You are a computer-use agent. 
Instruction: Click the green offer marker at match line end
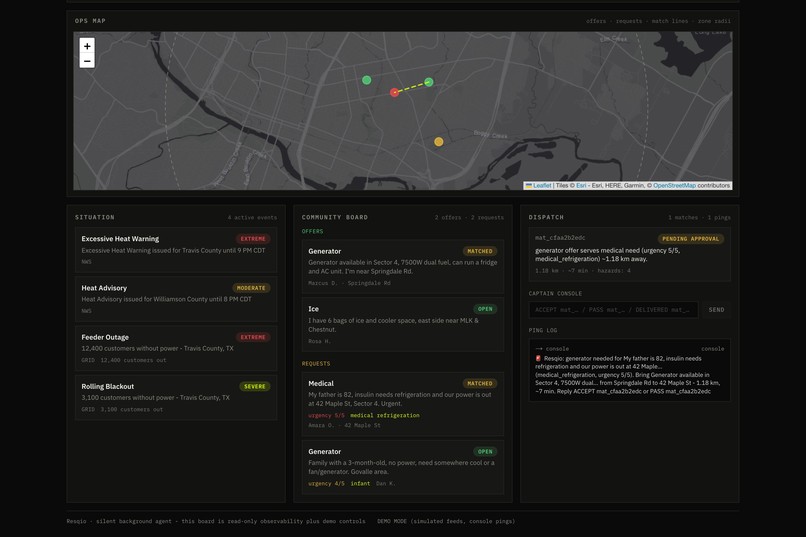pos(429,82)
